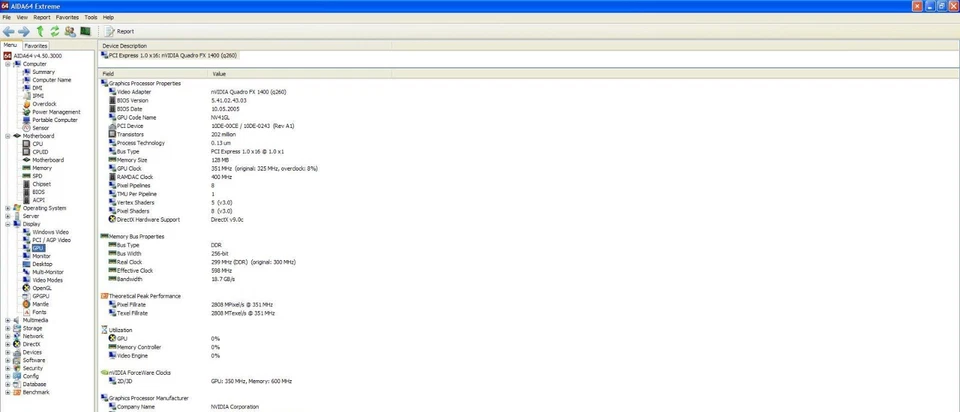
Task: Click the Value column header
Action: 299,73
